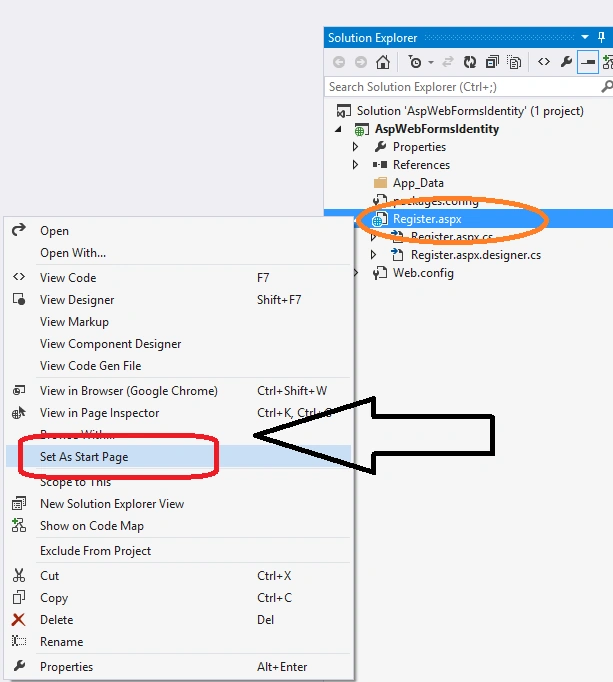Choose Open from the context menu
The height and width of the screenshot is (682, 613).
tap(178, 231)
